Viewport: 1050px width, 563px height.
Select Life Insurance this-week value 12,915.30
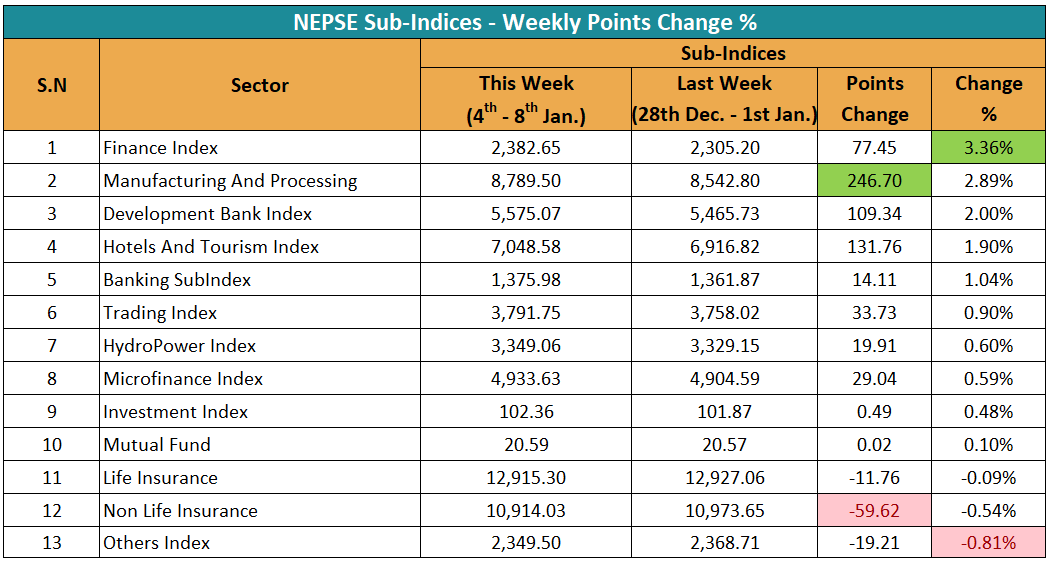(x=526, y=478)
